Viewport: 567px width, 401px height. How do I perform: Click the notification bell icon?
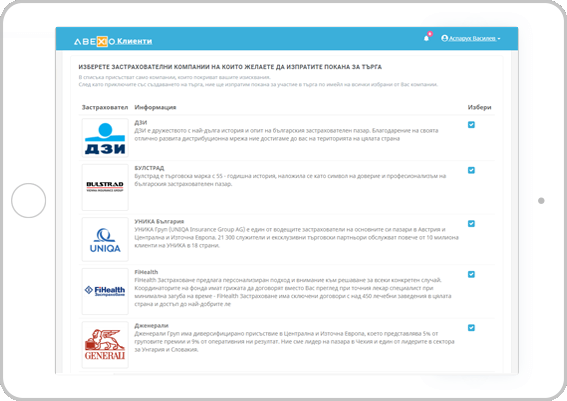pos(426,38)
